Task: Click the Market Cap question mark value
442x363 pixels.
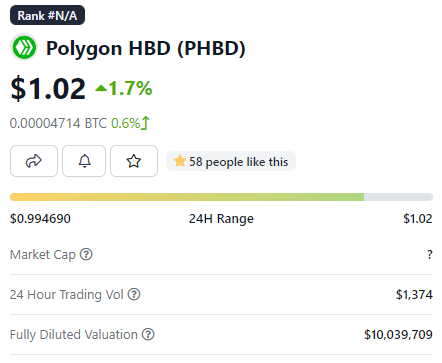Action: (x=430, y=255)
